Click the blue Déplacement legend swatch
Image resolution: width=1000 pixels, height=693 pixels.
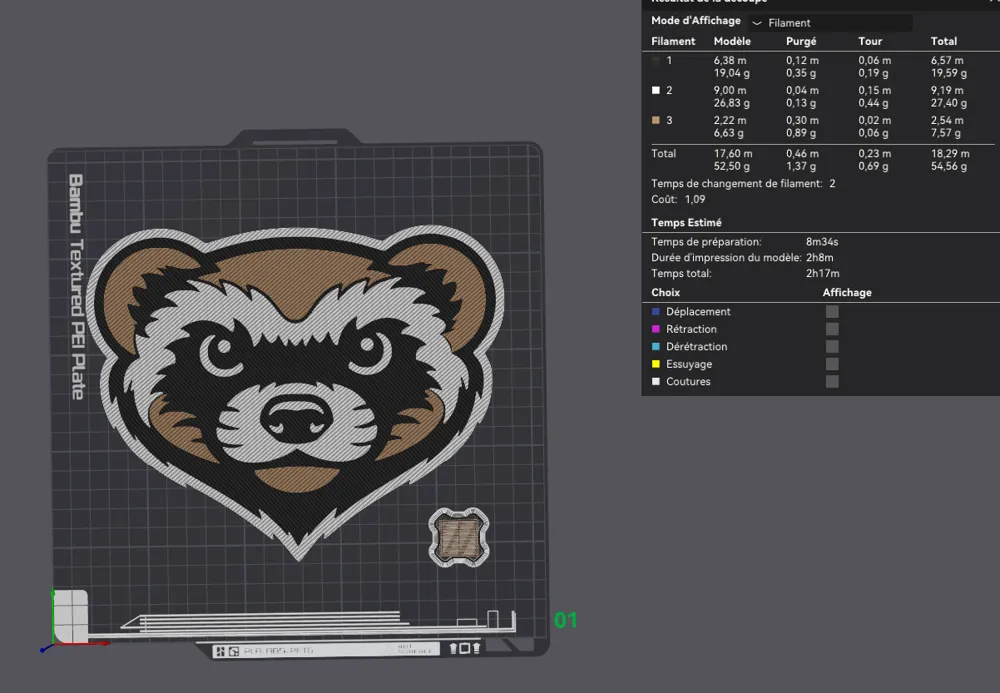pyautogui.click(x=656, y=312)
